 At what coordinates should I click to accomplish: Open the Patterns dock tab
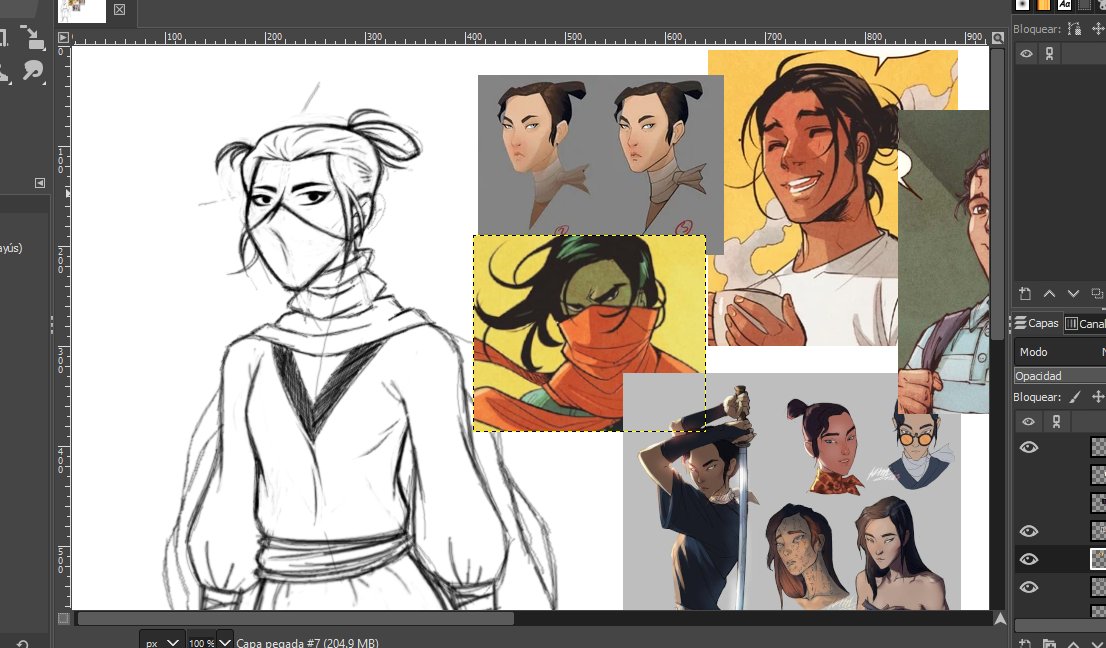click(1043, 4)
